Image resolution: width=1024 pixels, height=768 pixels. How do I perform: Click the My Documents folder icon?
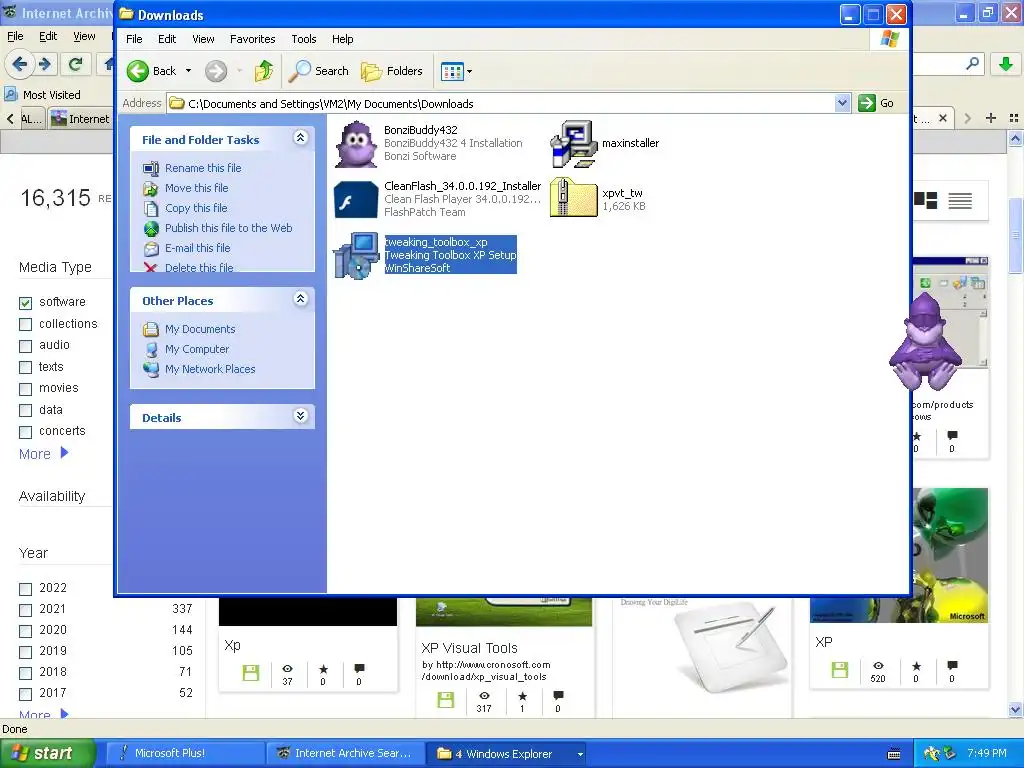click(151, 329)
